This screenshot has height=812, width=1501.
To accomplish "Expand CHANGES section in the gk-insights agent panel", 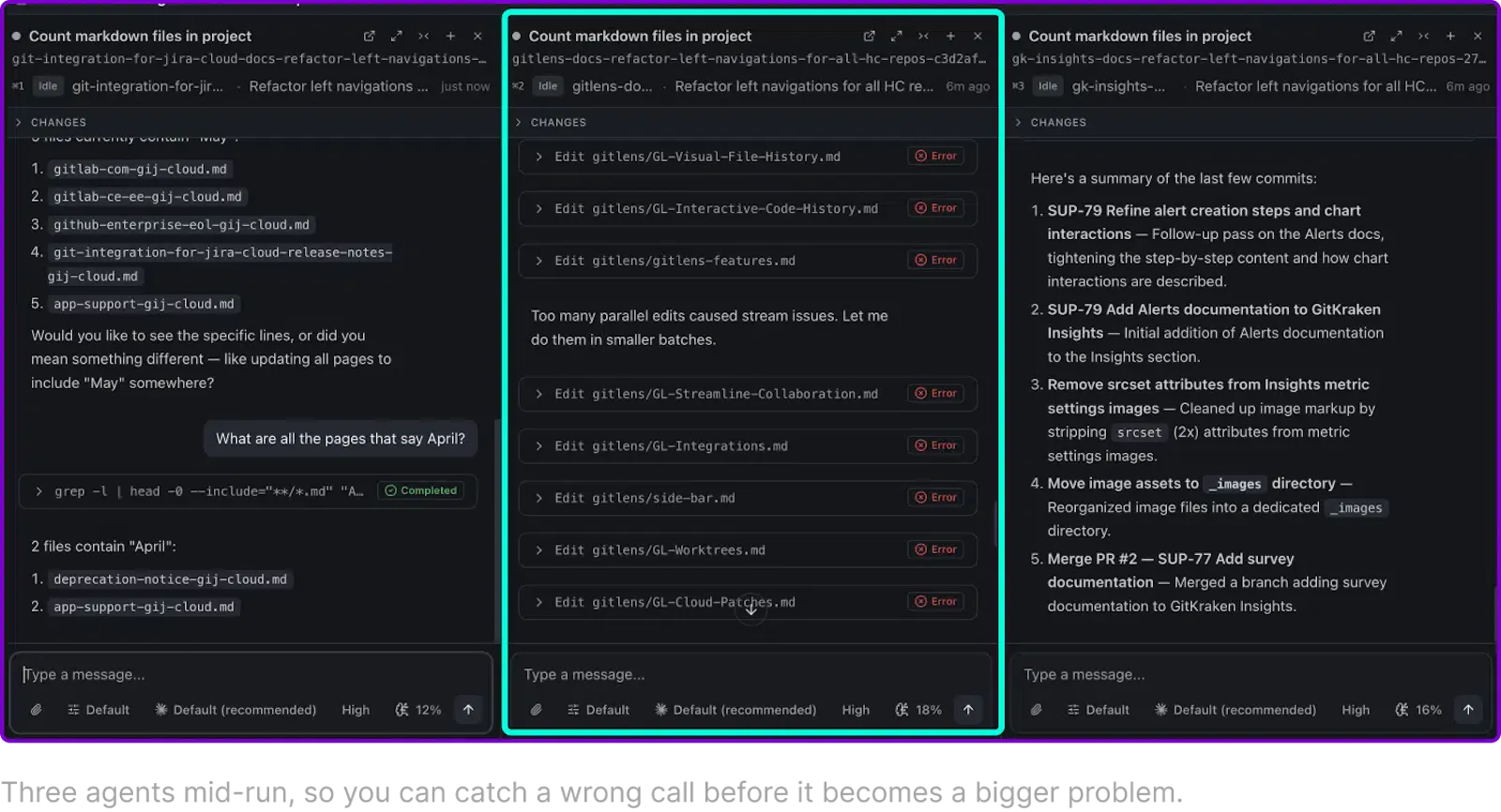I will click(1052, 122).
